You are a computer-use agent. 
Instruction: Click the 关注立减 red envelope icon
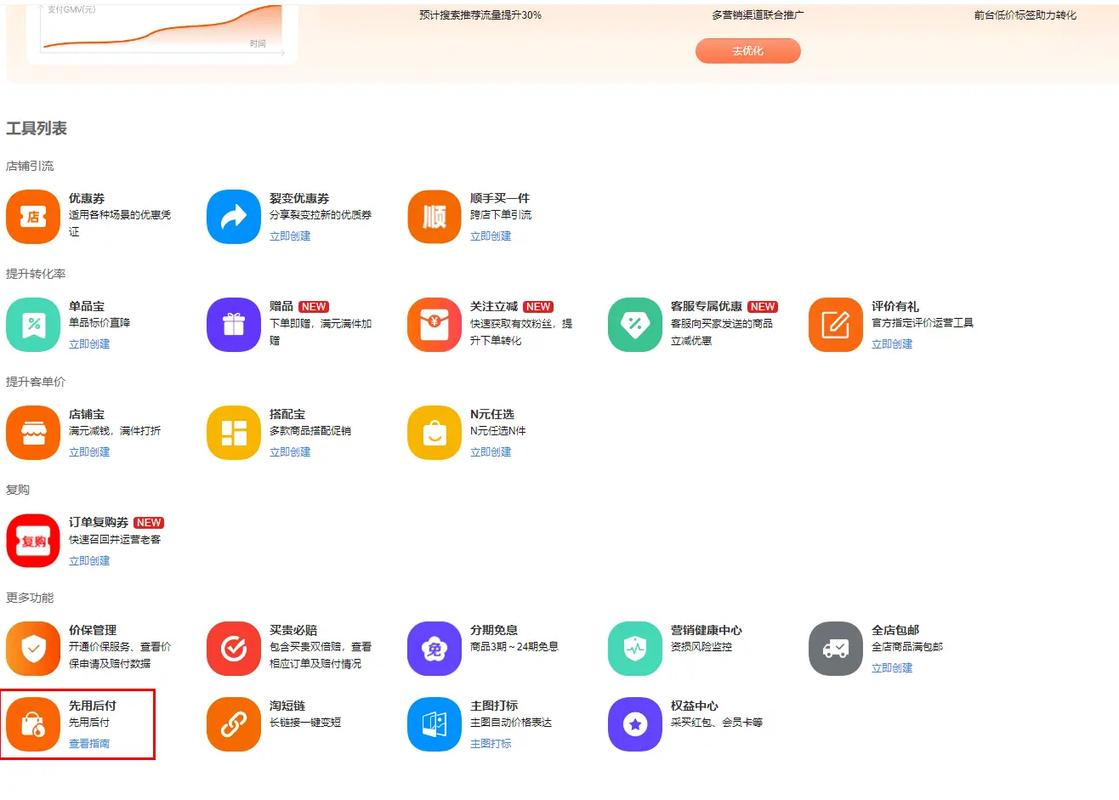(x=434, y=325)
